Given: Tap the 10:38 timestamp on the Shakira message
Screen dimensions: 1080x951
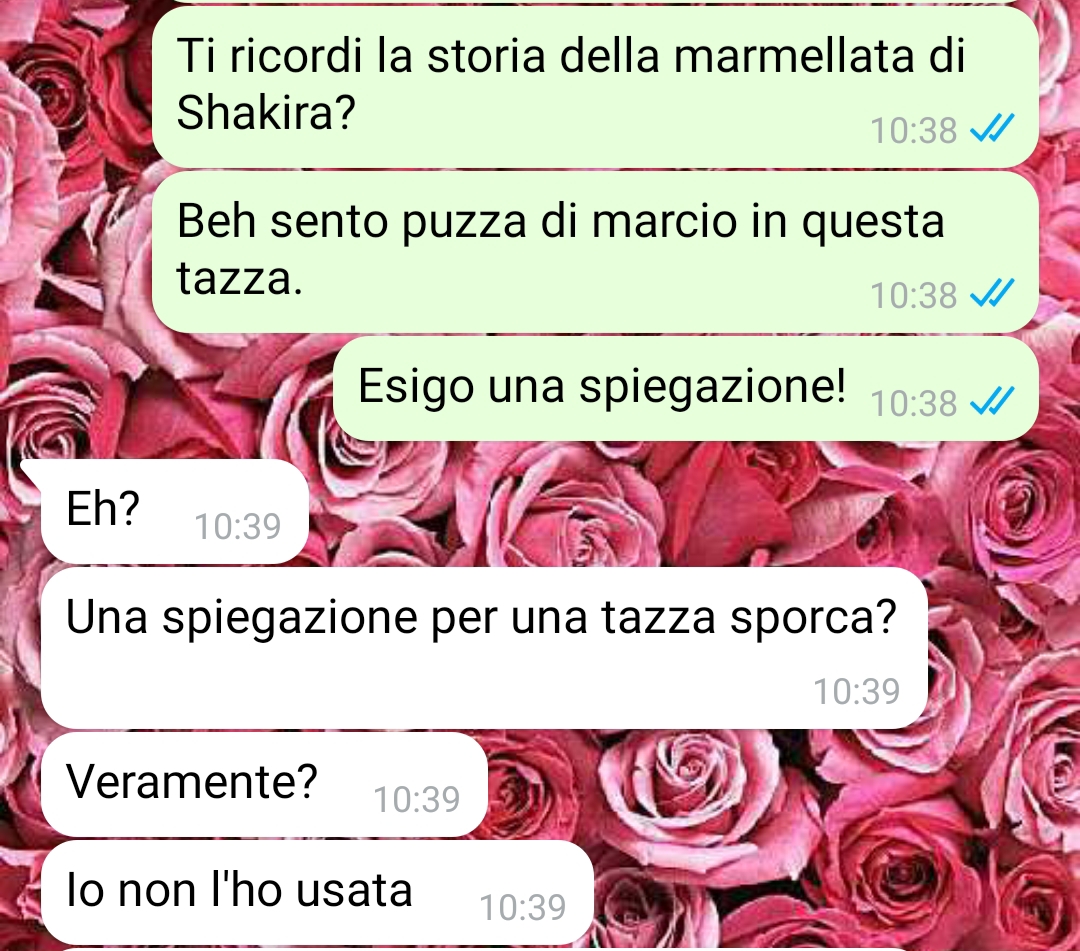Looking at the screenshot, I should (x=913, y=130).
